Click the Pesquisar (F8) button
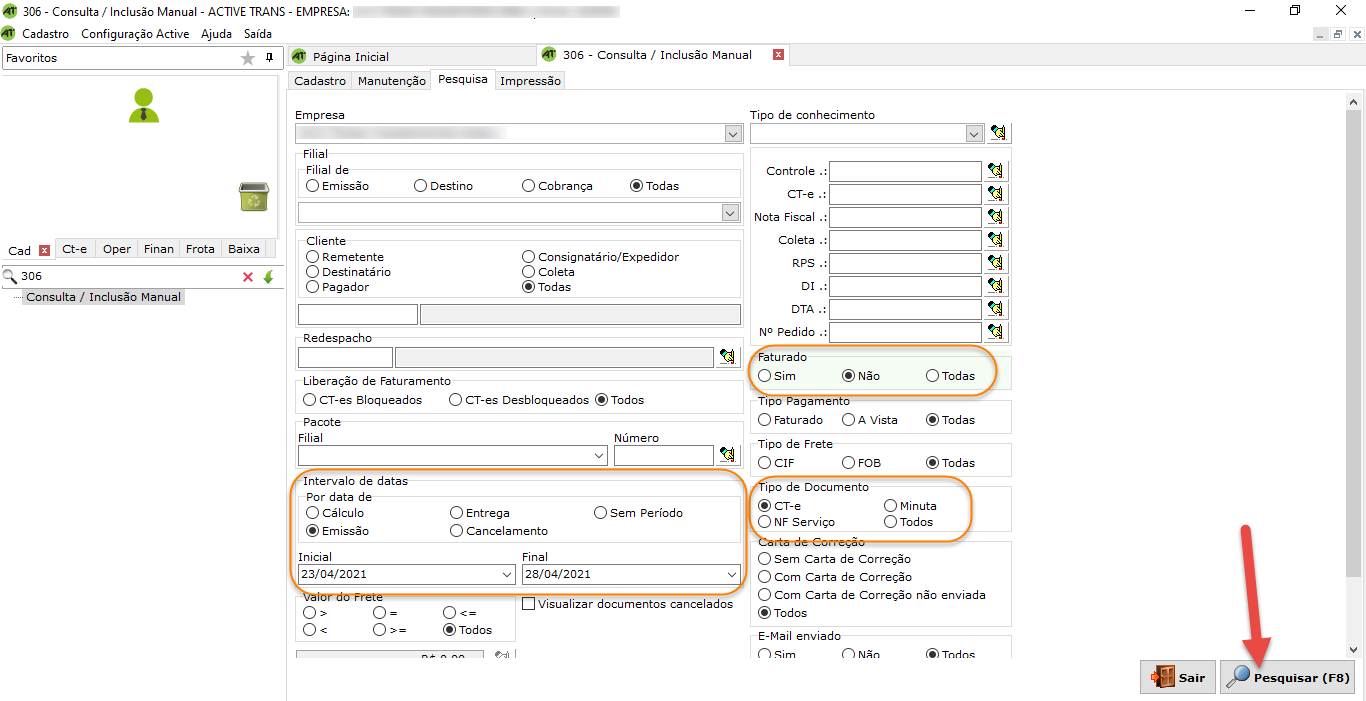The width and height of the screenshot is (1366, 701). tap(1288, 677)
